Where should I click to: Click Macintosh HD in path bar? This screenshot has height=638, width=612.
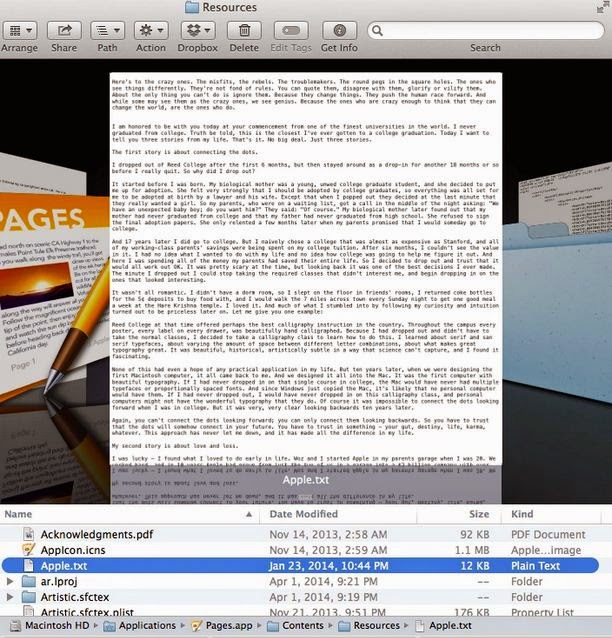[x=57, y=625]
